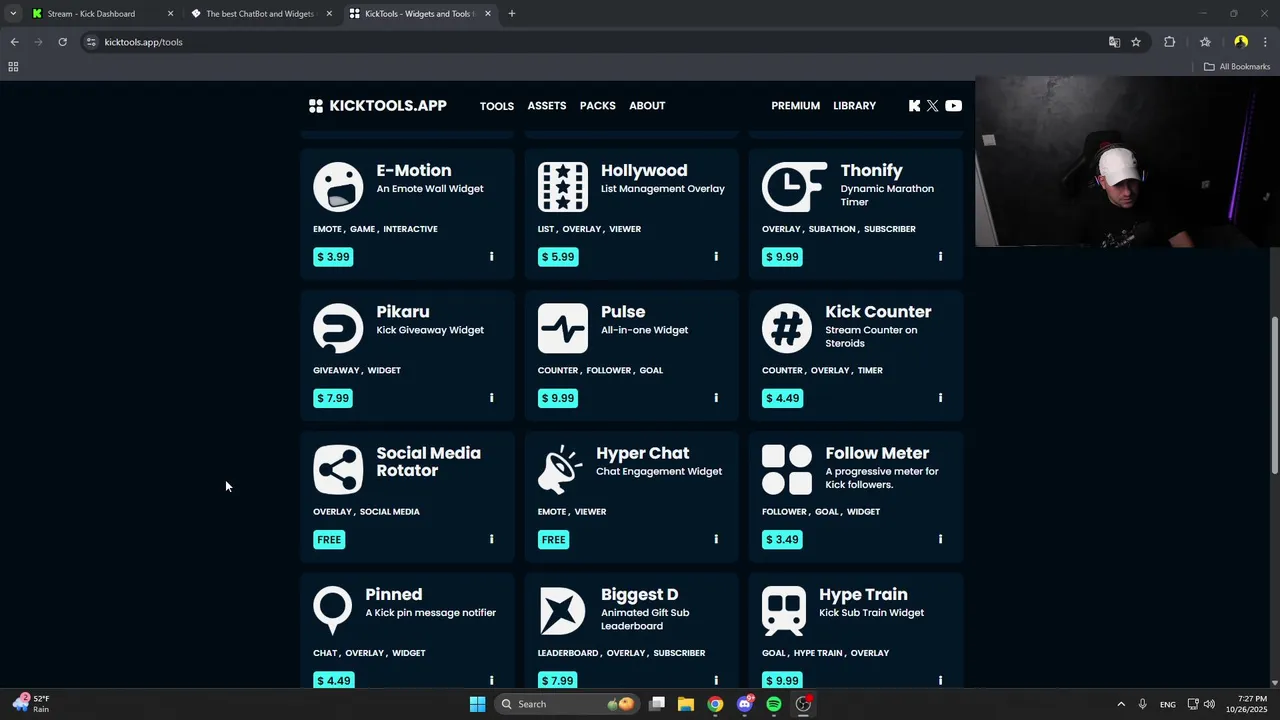Show info for the Follow Meter card
1280x720 pixels.
940,539
